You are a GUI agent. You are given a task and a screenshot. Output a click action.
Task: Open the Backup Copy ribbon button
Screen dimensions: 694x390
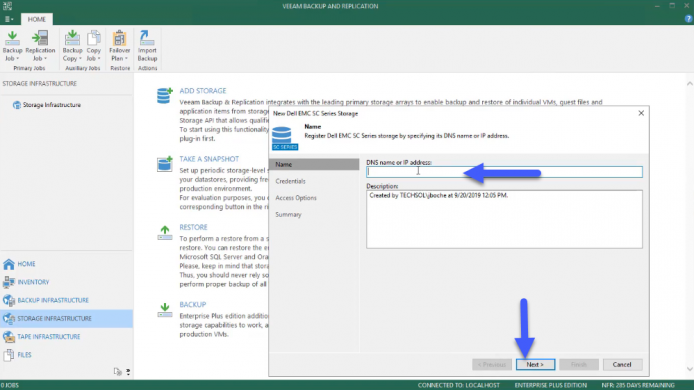72,46
